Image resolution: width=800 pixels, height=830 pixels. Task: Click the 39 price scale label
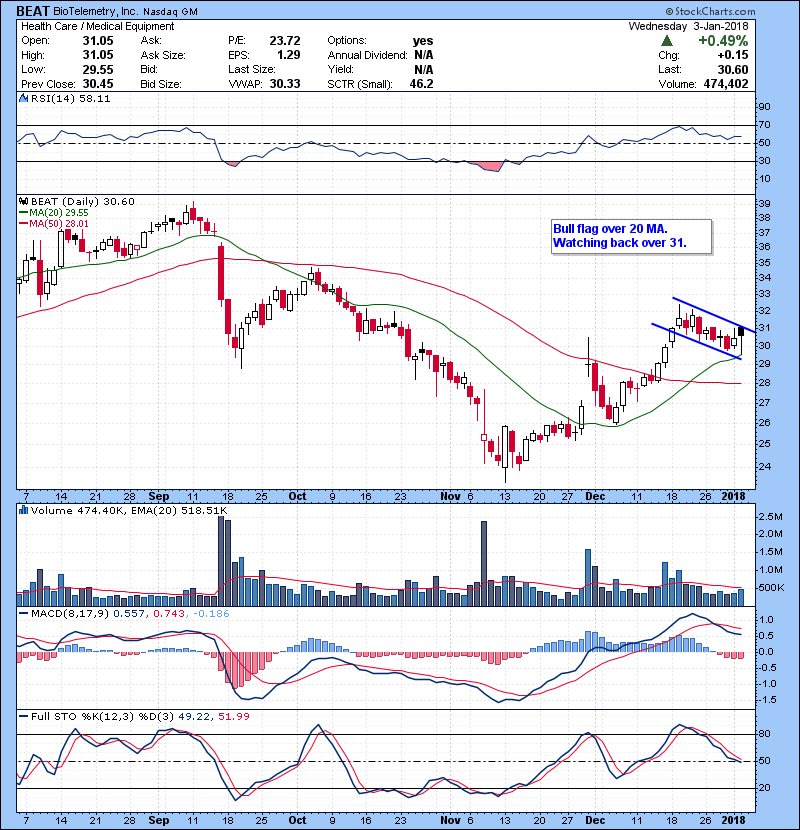[764, 204]
